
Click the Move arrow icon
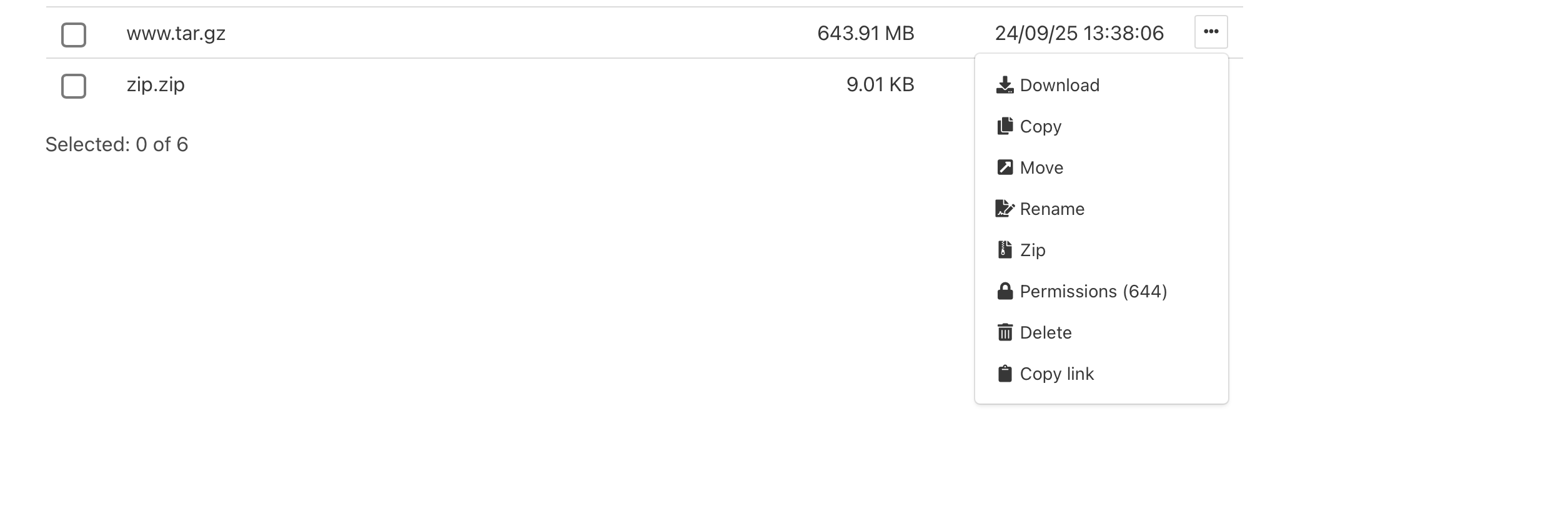pyautogui.click(x=1005, y=167)
